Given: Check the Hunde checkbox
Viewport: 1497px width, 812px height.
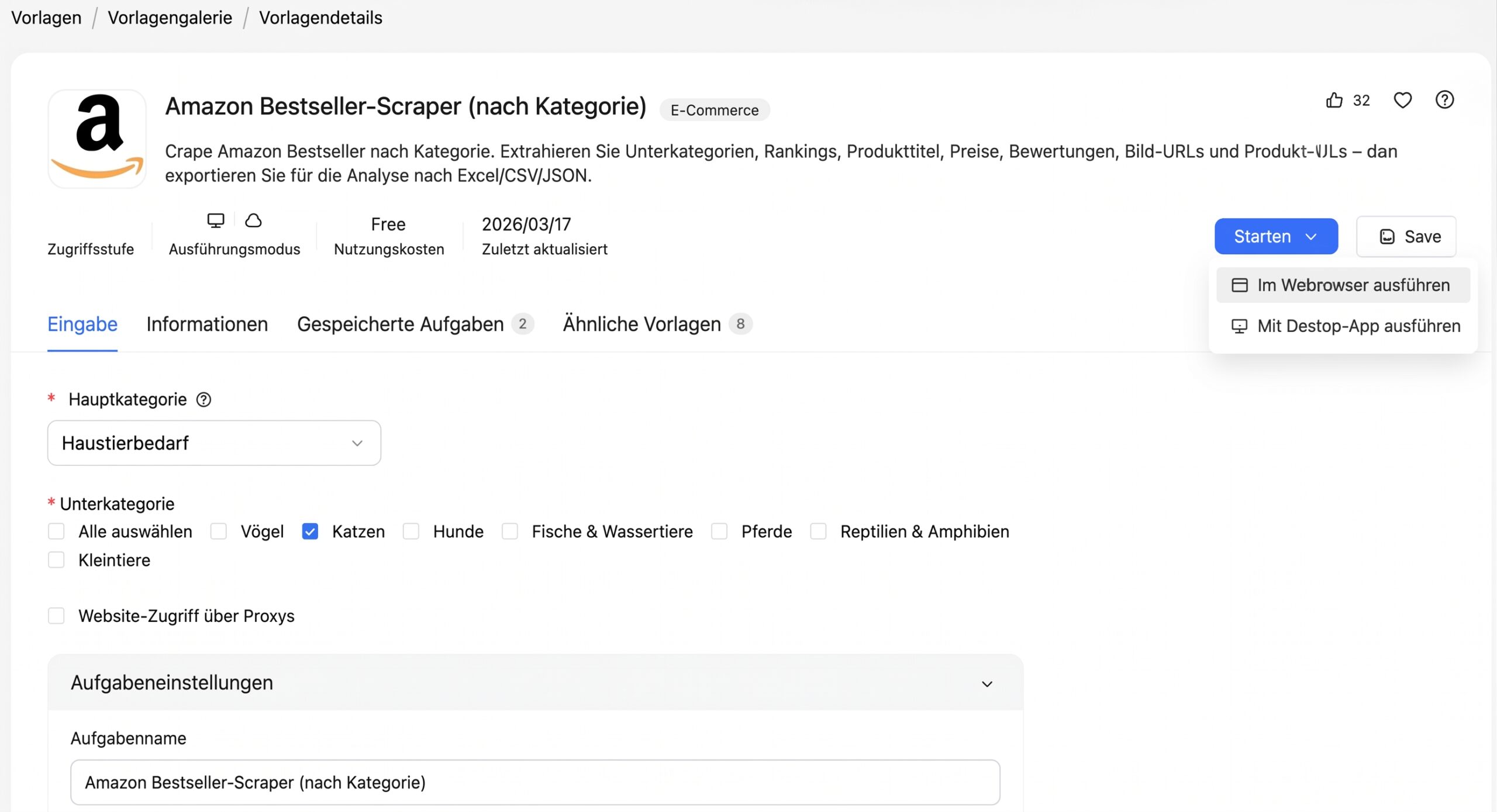Looking at the screenshot, I should tap(411, 531).
